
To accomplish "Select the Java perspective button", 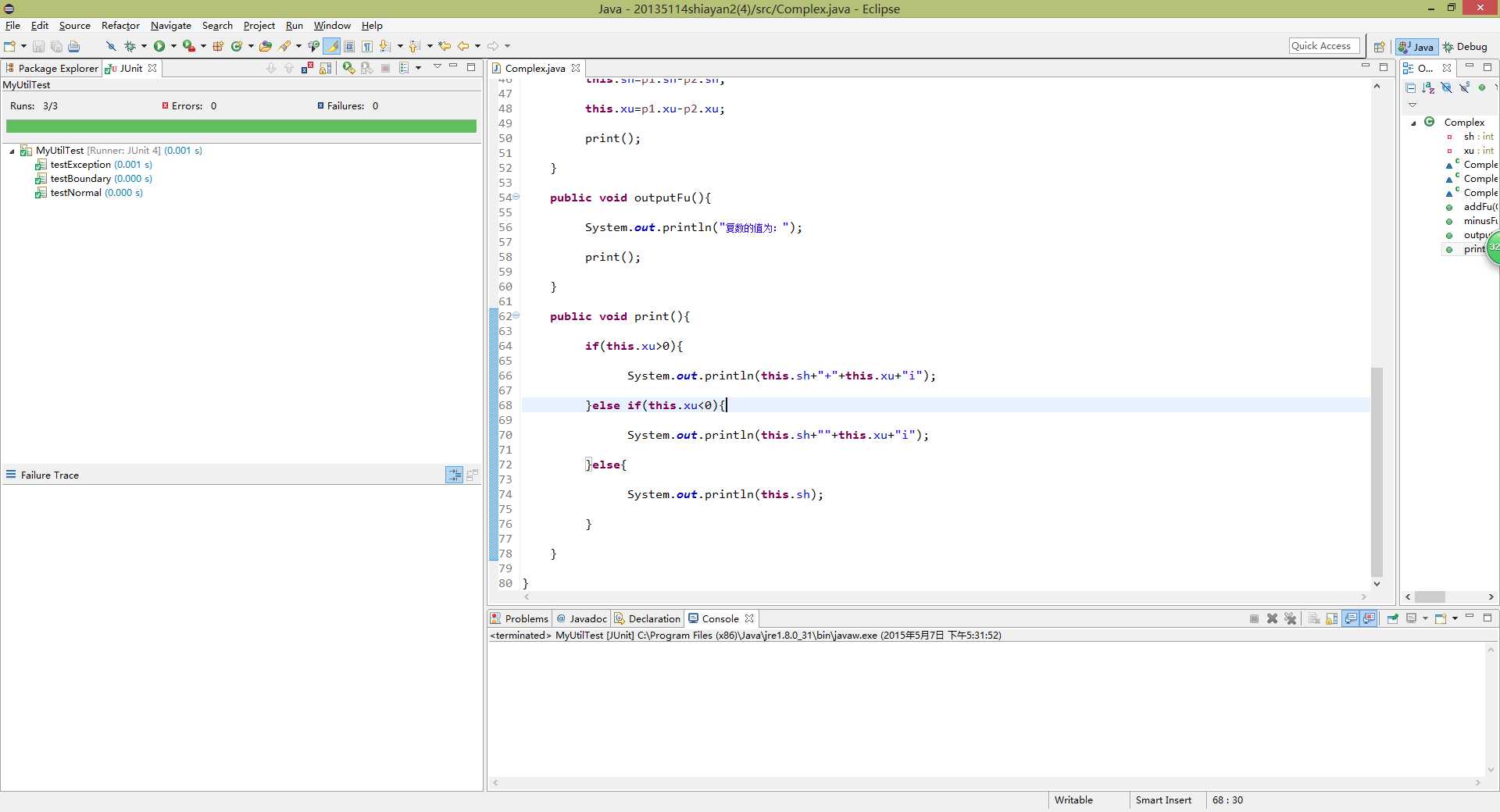I will pos(1416,47).
